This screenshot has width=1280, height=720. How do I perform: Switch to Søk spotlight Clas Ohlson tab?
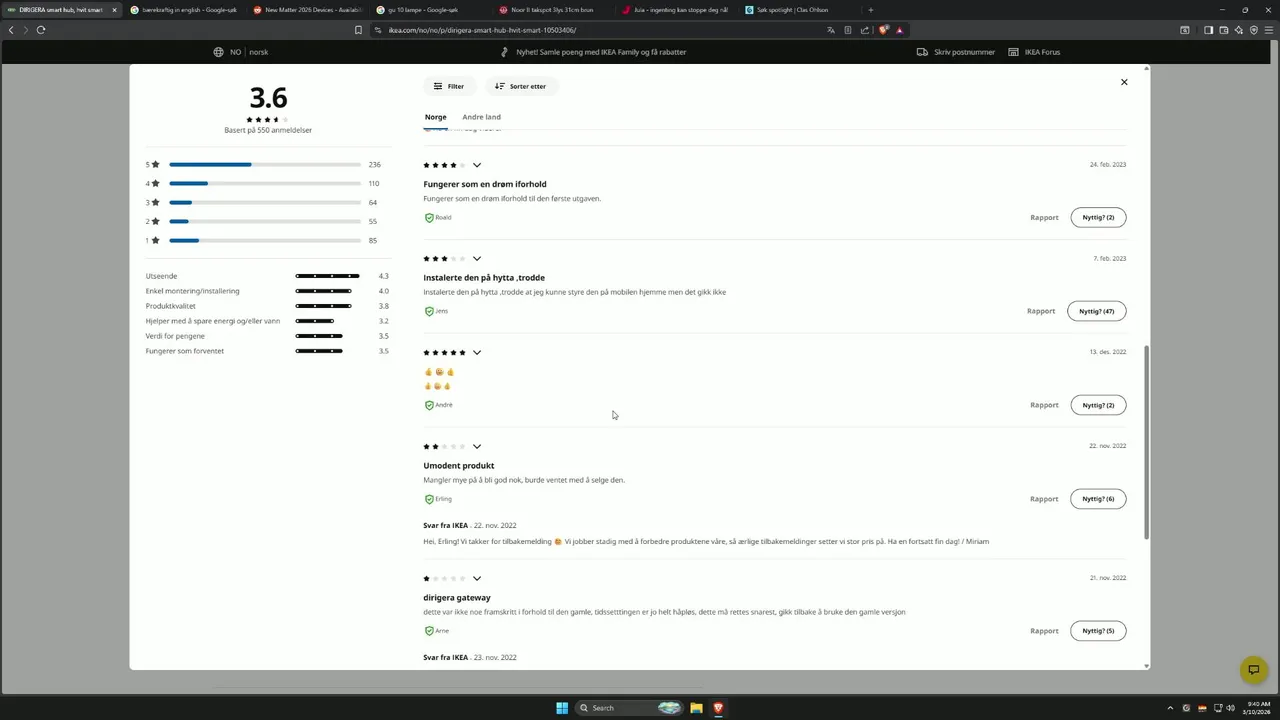(x=799, y=10)
